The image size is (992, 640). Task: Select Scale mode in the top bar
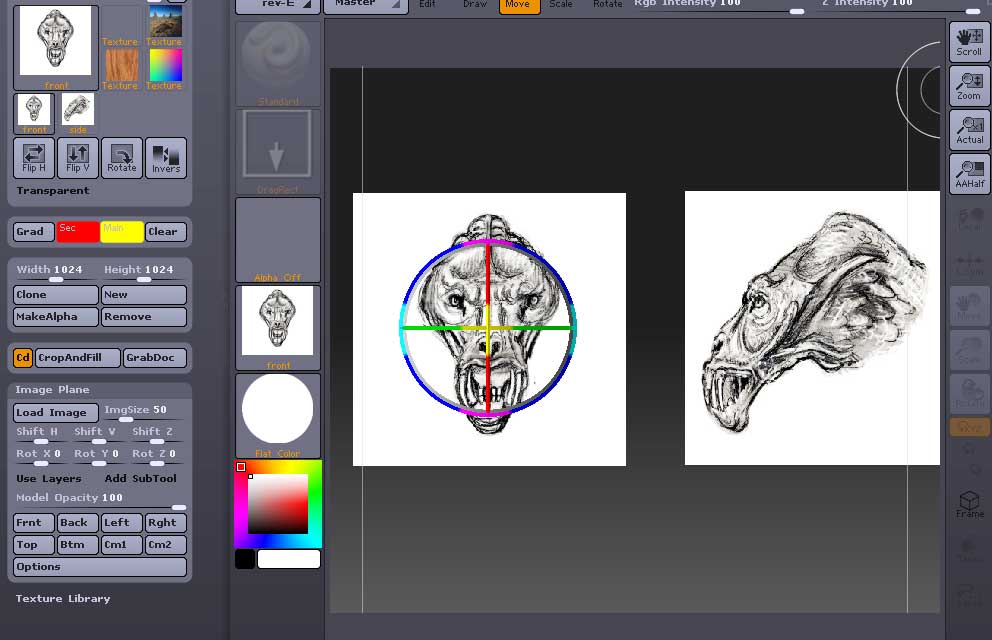point(561,5)
